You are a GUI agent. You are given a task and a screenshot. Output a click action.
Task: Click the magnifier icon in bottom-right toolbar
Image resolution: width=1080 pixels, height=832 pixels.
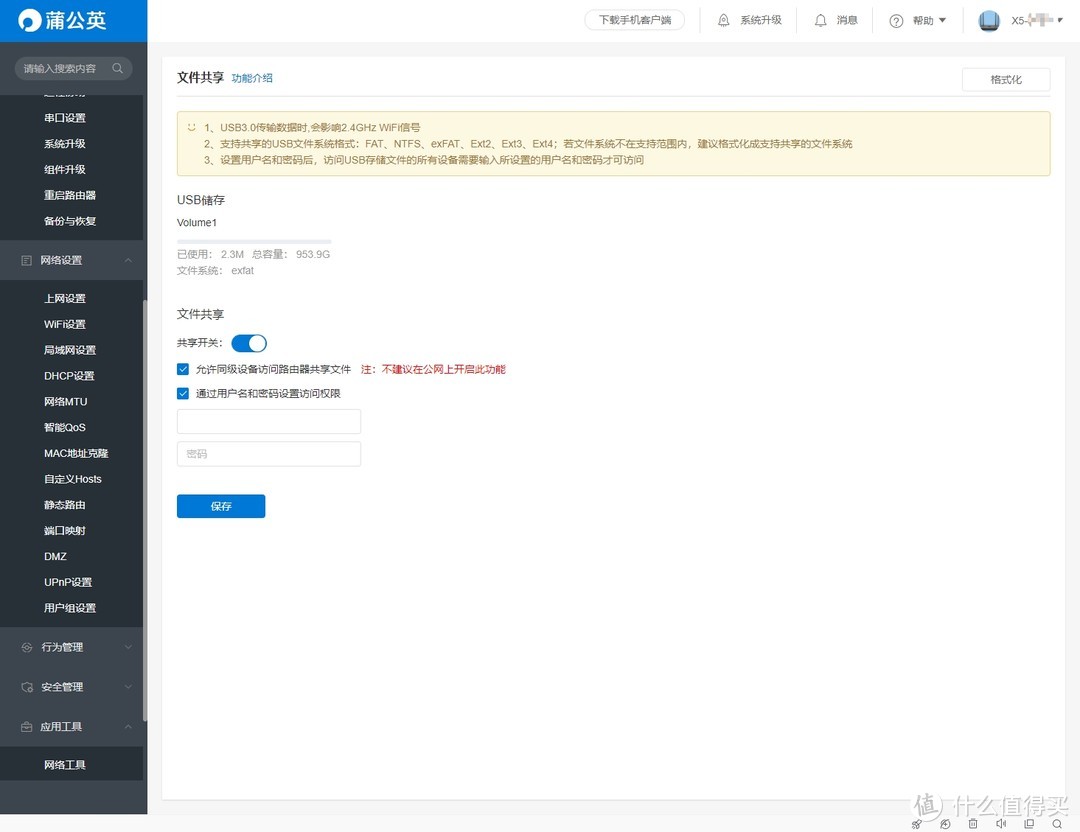tap(1057, 823)
